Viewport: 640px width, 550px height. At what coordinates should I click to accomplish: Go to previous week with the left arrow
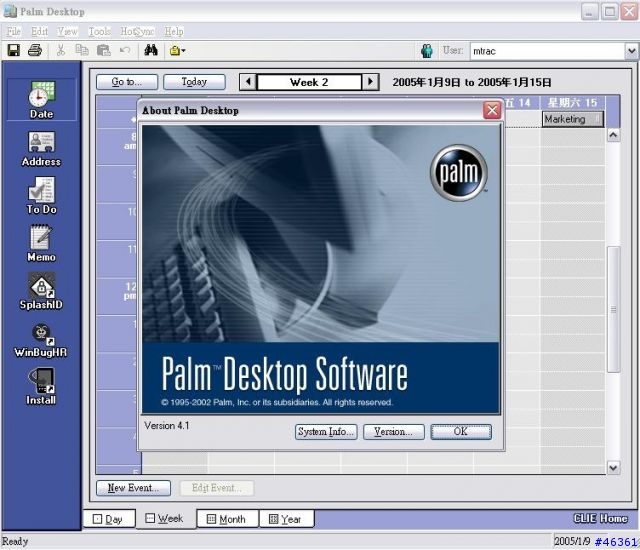(x=248, y=82)
